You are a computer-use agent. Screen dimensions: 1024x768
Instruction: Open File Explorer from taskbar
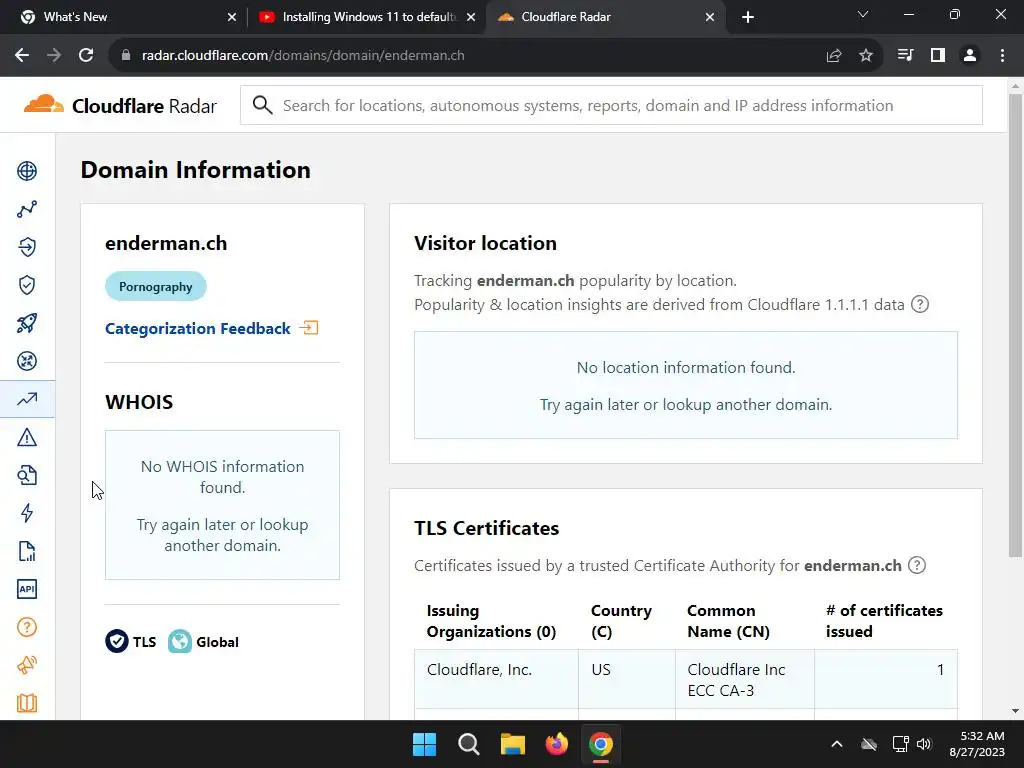513,744
